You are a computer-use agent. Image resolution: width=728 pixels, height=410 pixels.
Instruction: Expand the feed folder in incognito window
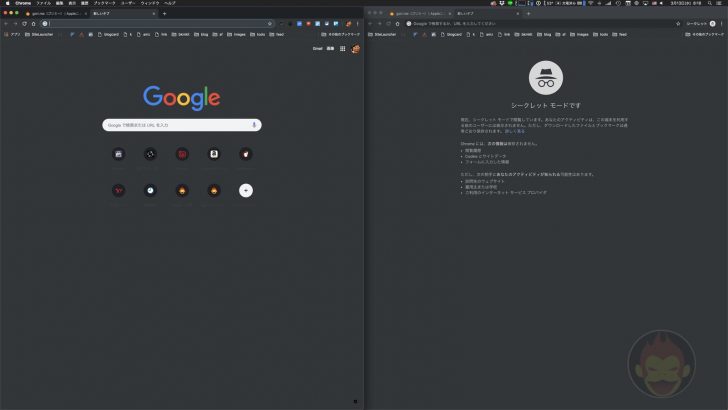tap(620, 34)
